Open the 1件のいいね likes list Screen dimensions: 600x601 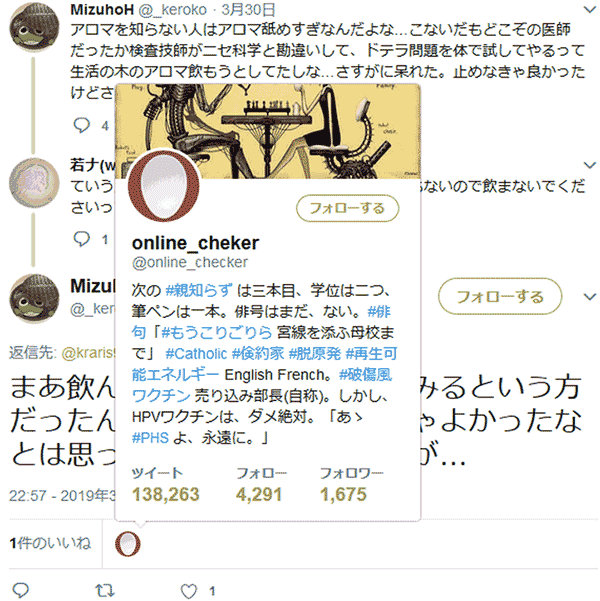point(50,543)
